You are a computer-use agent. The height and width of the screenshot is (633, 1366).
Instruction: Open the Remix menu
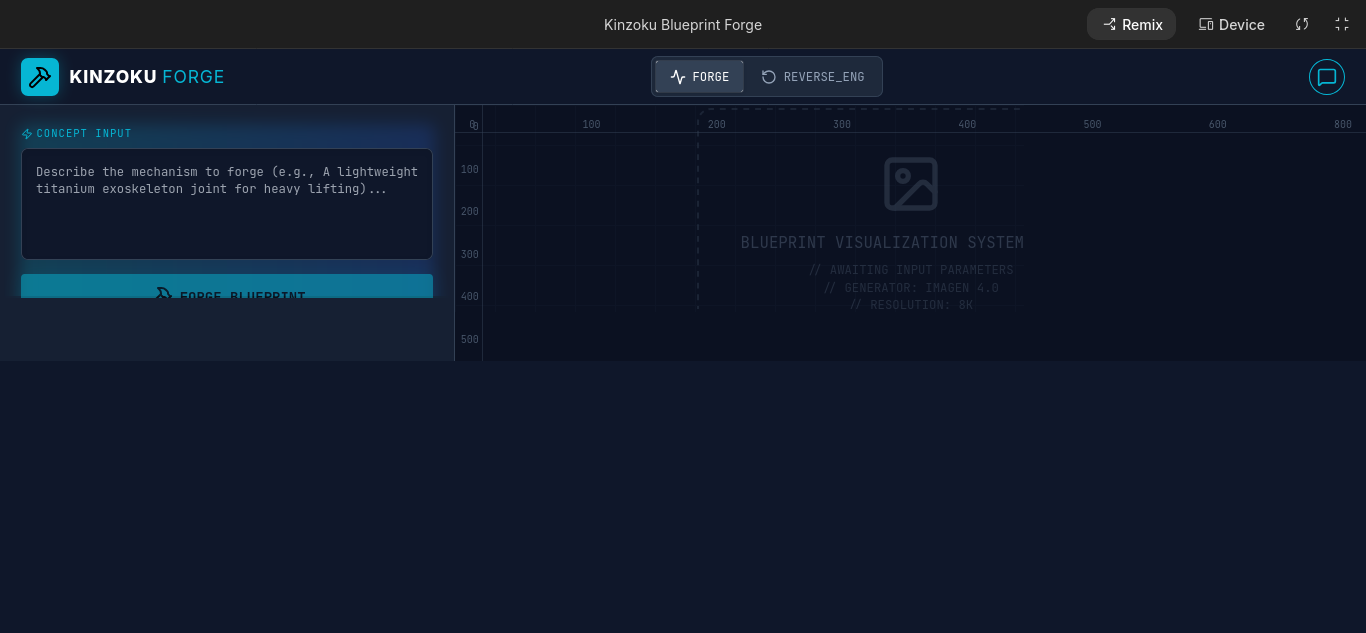[1131, 24]
